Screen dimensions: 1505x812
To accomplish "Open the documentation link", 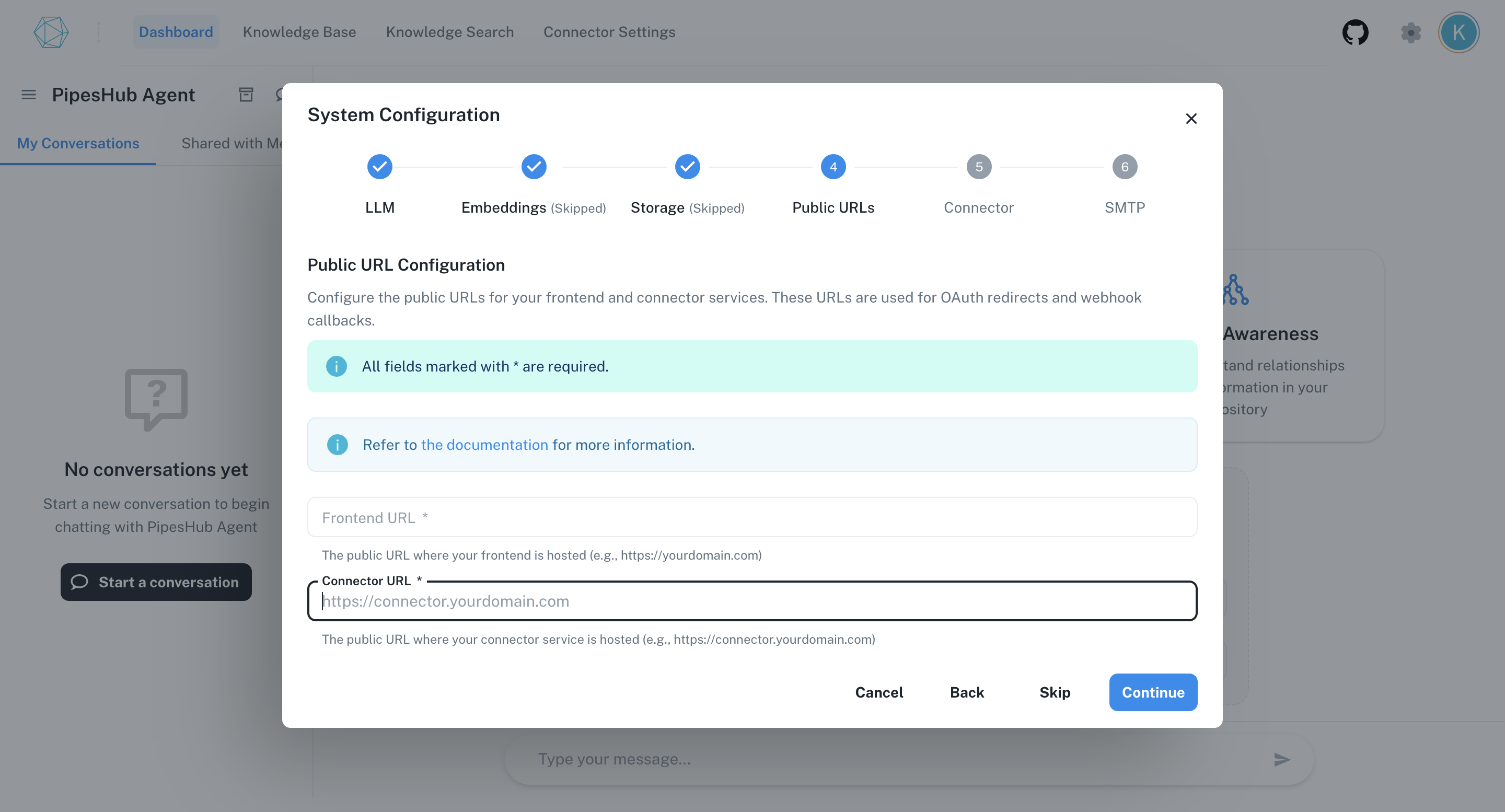I will coord(485,445).
